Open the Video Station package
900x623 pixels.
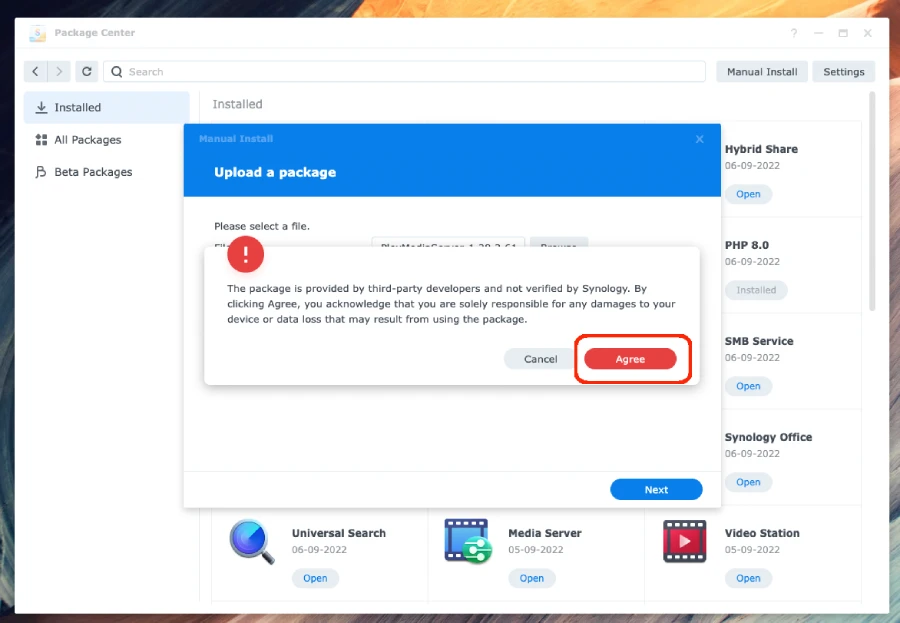[748, 578]
